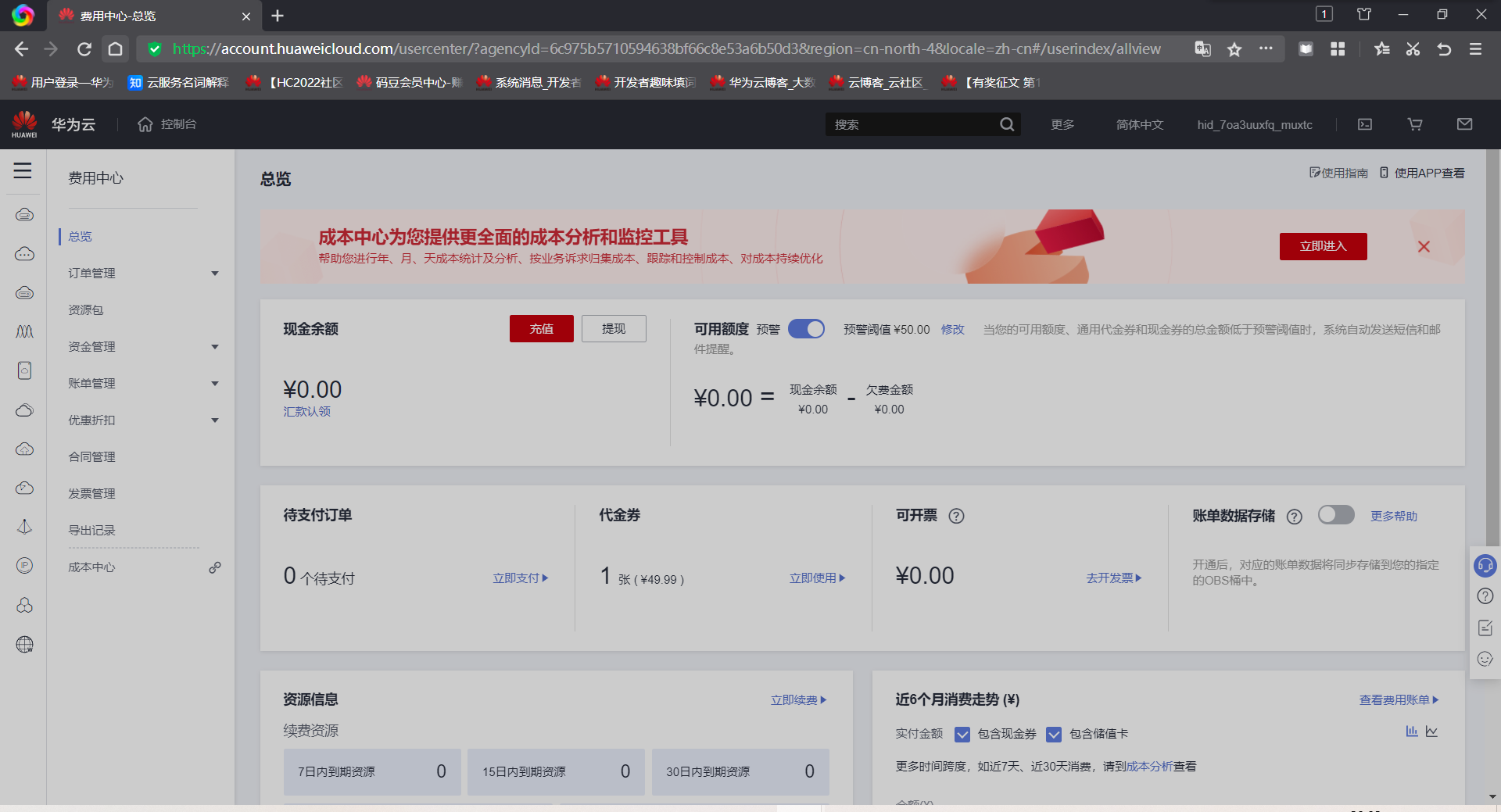
Task: Click the 使用APP查看 link
Action: coord(1422,173)
